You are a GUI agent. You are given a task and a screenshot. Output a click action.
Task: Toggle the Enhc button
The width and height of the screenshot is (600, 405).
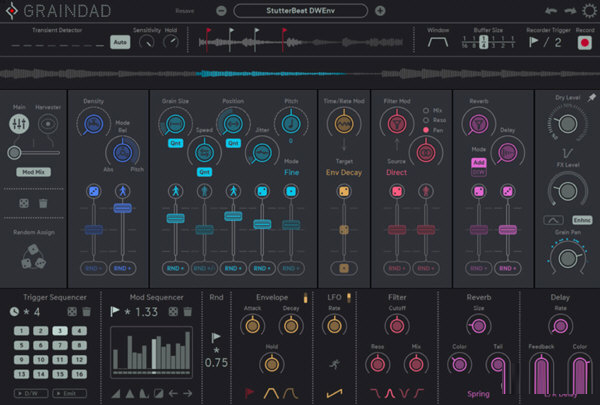tap(581, 219)
